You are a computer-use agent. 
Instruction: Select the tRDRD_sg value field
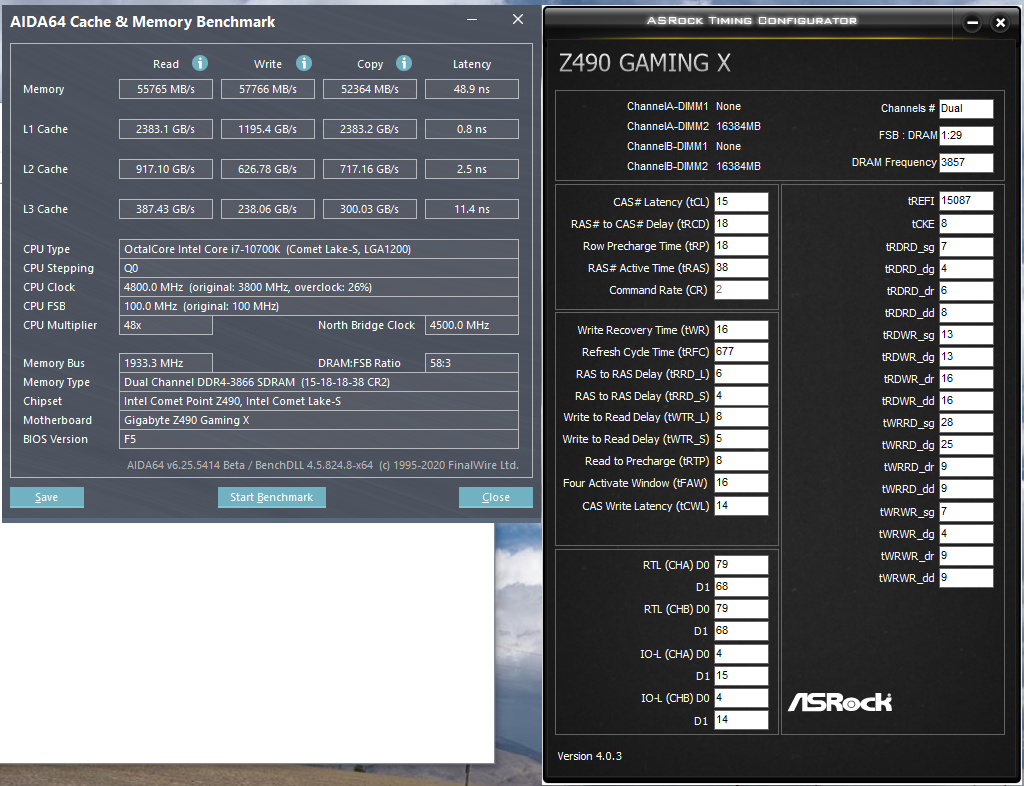tap(966, 247)
